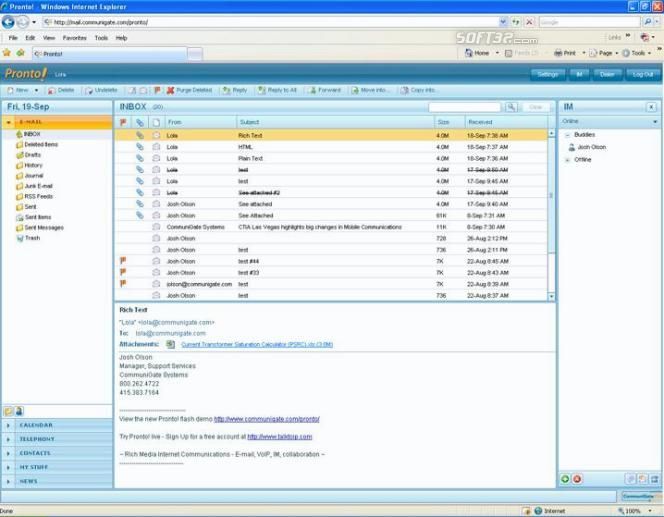Image resolution: width=664 pixels, height=517 pixels.
Task: Collapse the Buddies group
Action: click(x=567, y=135)
